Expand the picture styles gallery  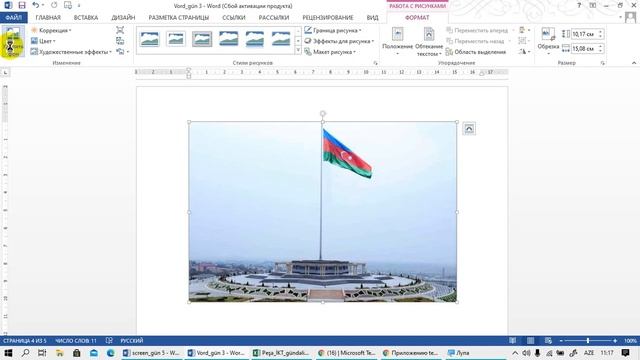click(x=298, y=51)
